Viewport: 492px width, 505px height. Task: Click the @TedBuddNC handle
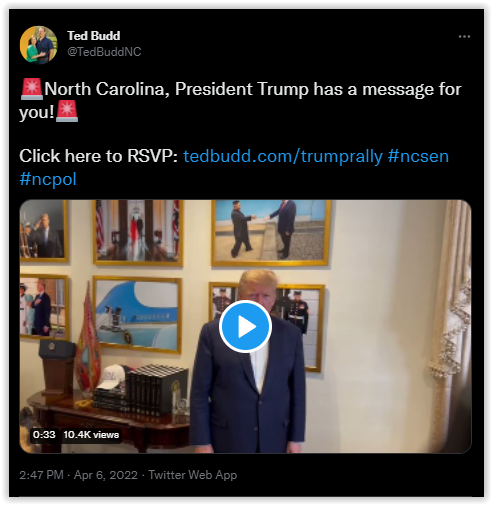coord(104,52)
